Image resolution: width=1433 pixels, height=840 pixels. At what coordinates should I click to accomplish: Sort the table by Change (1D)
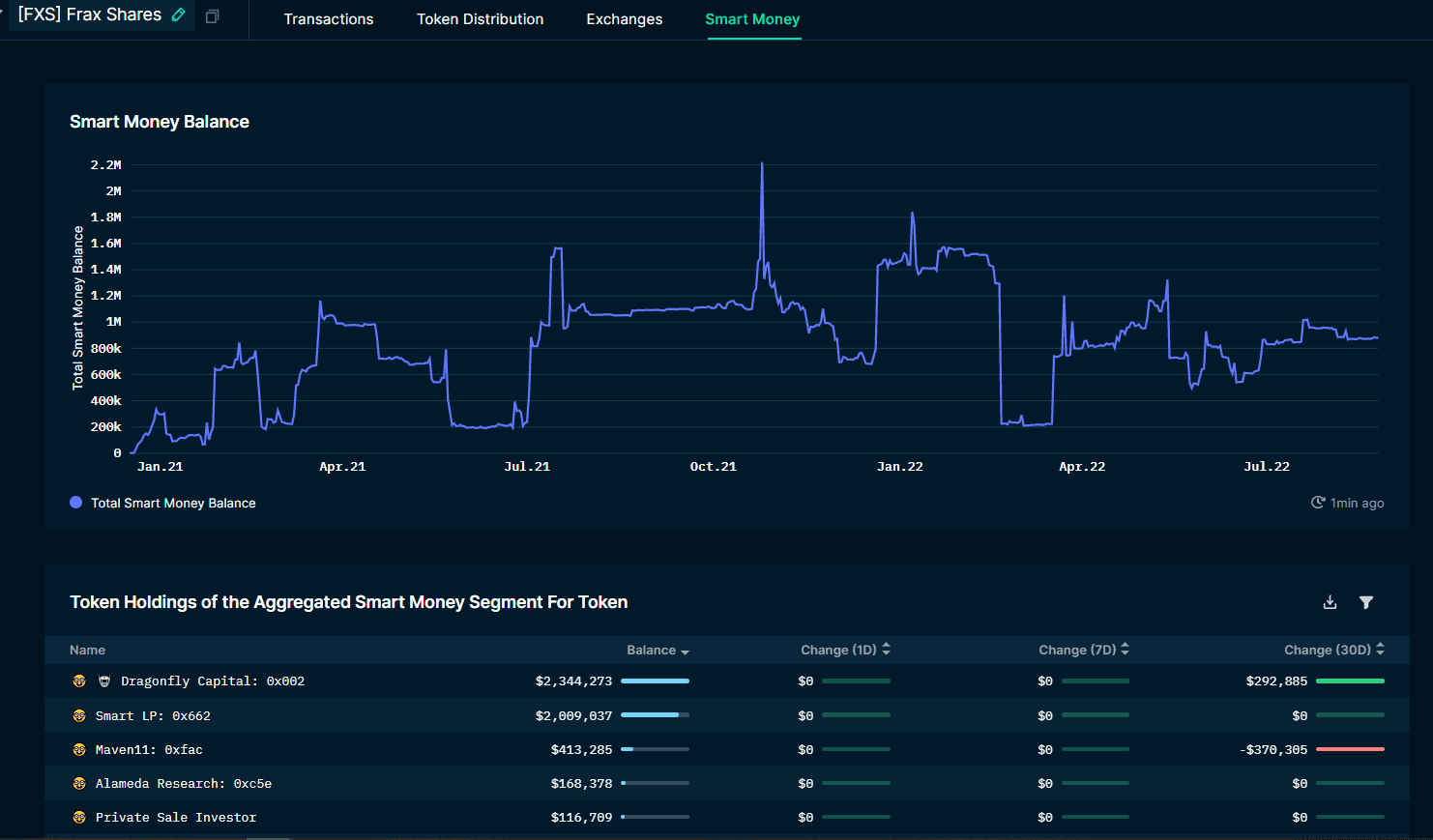845,651
